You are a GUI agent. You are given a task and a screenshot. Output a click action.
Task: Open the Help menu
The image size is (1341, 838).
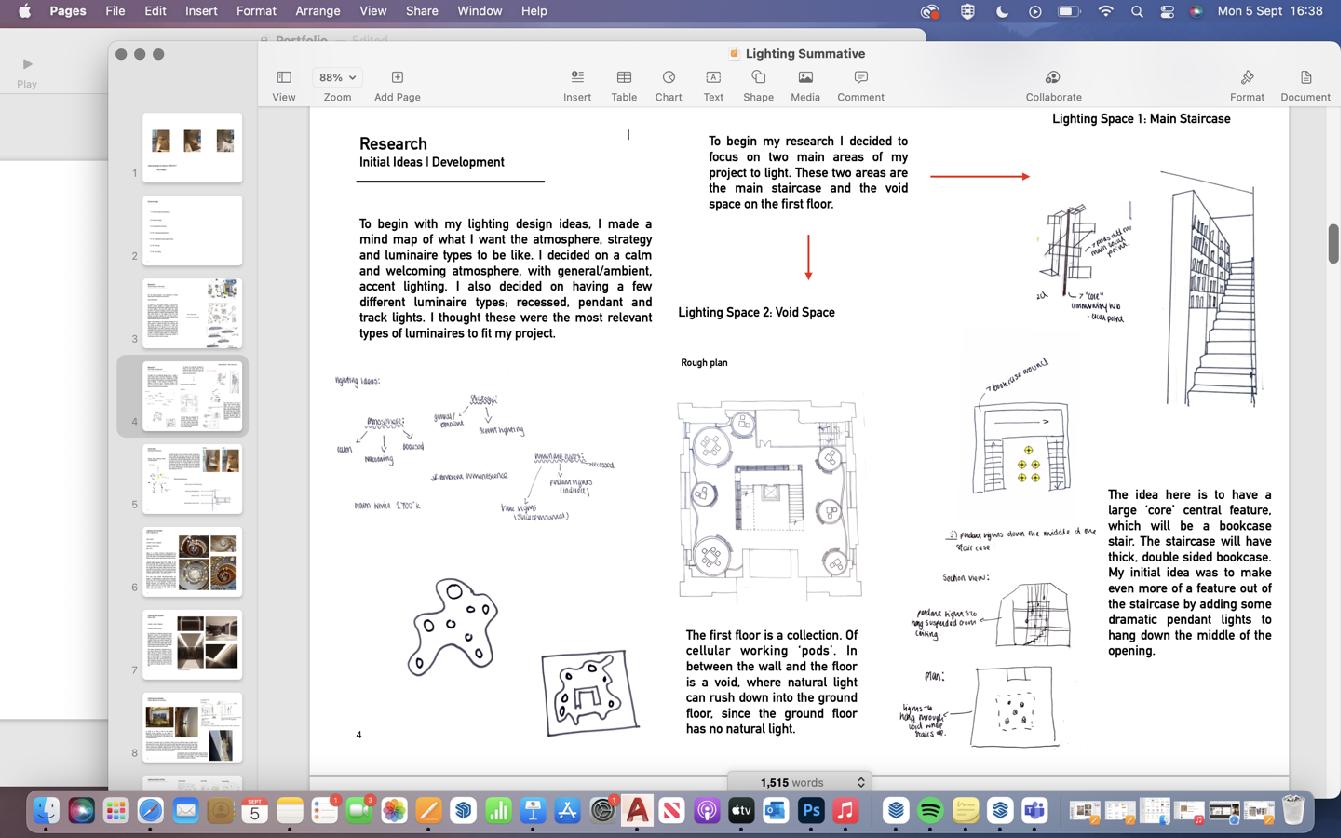534,11
